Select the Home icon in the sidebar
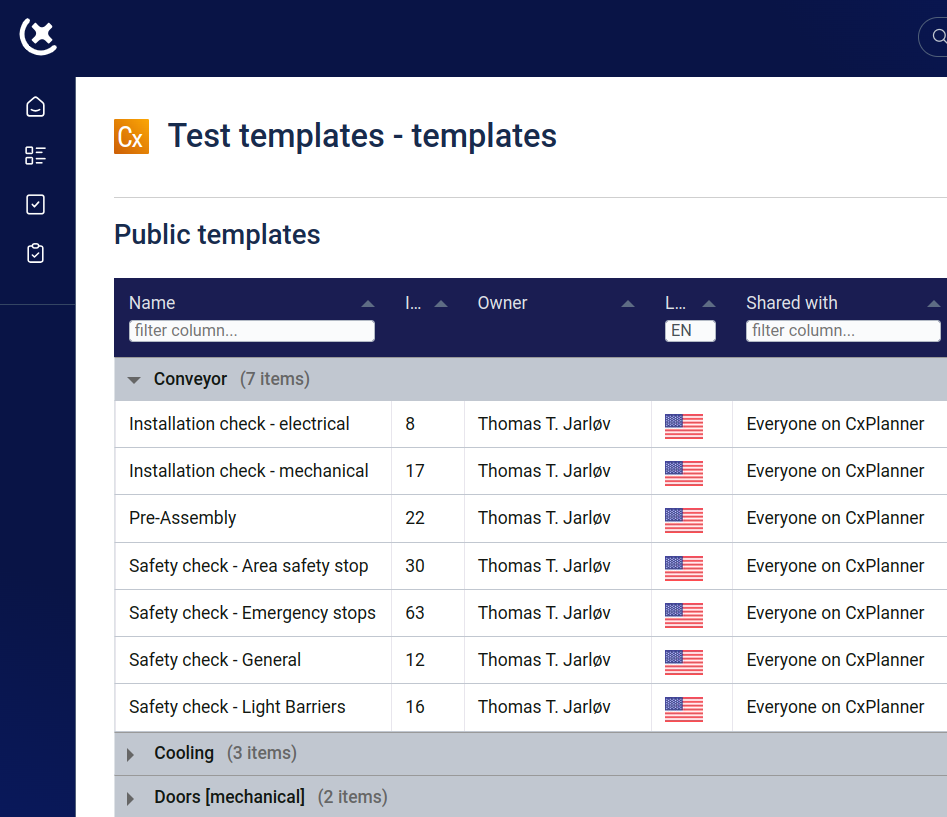 pyautogui.click(x=35, y=106)
